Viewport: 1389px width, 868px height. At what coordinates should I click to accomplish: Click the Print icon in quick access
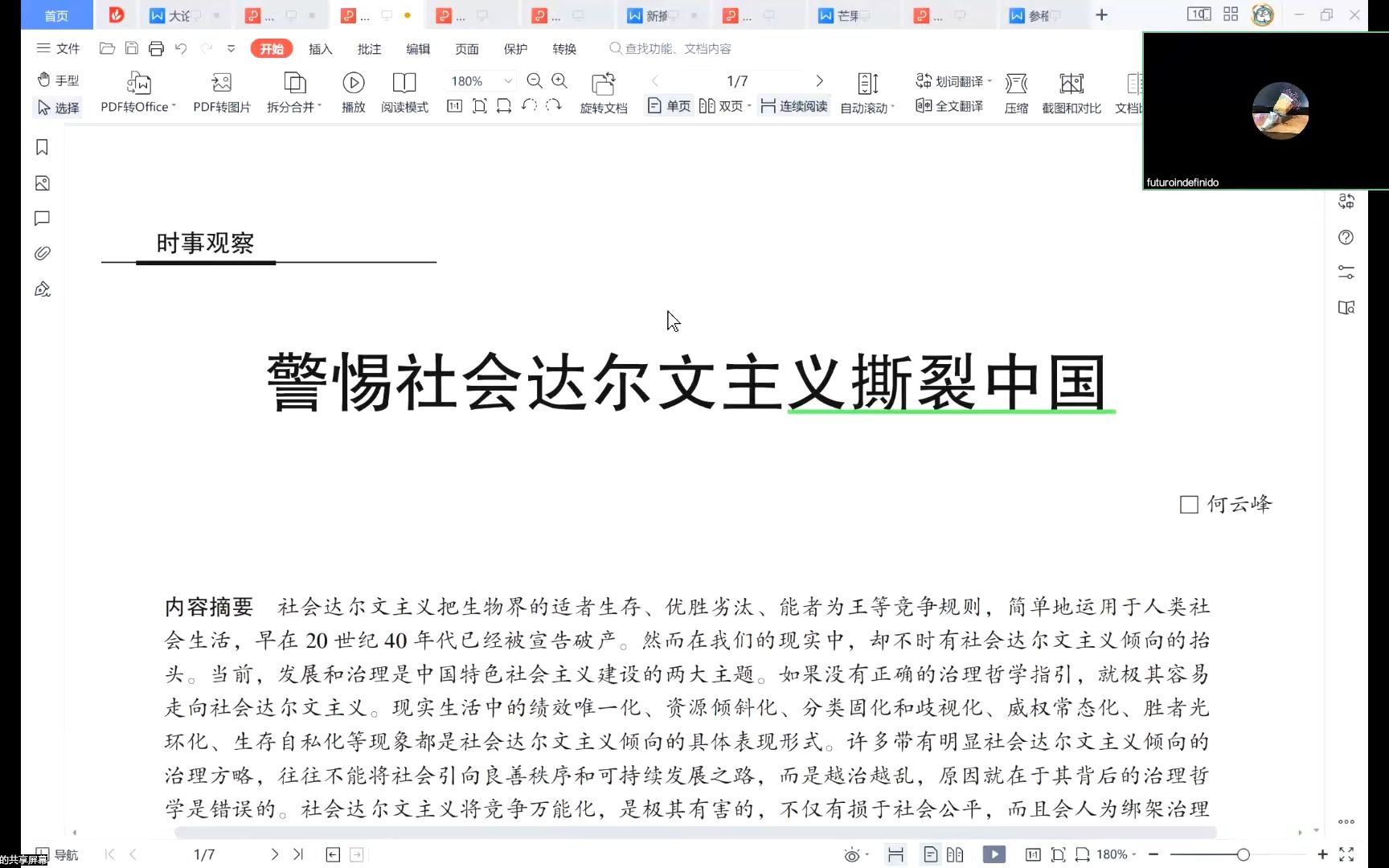[157, 49]
